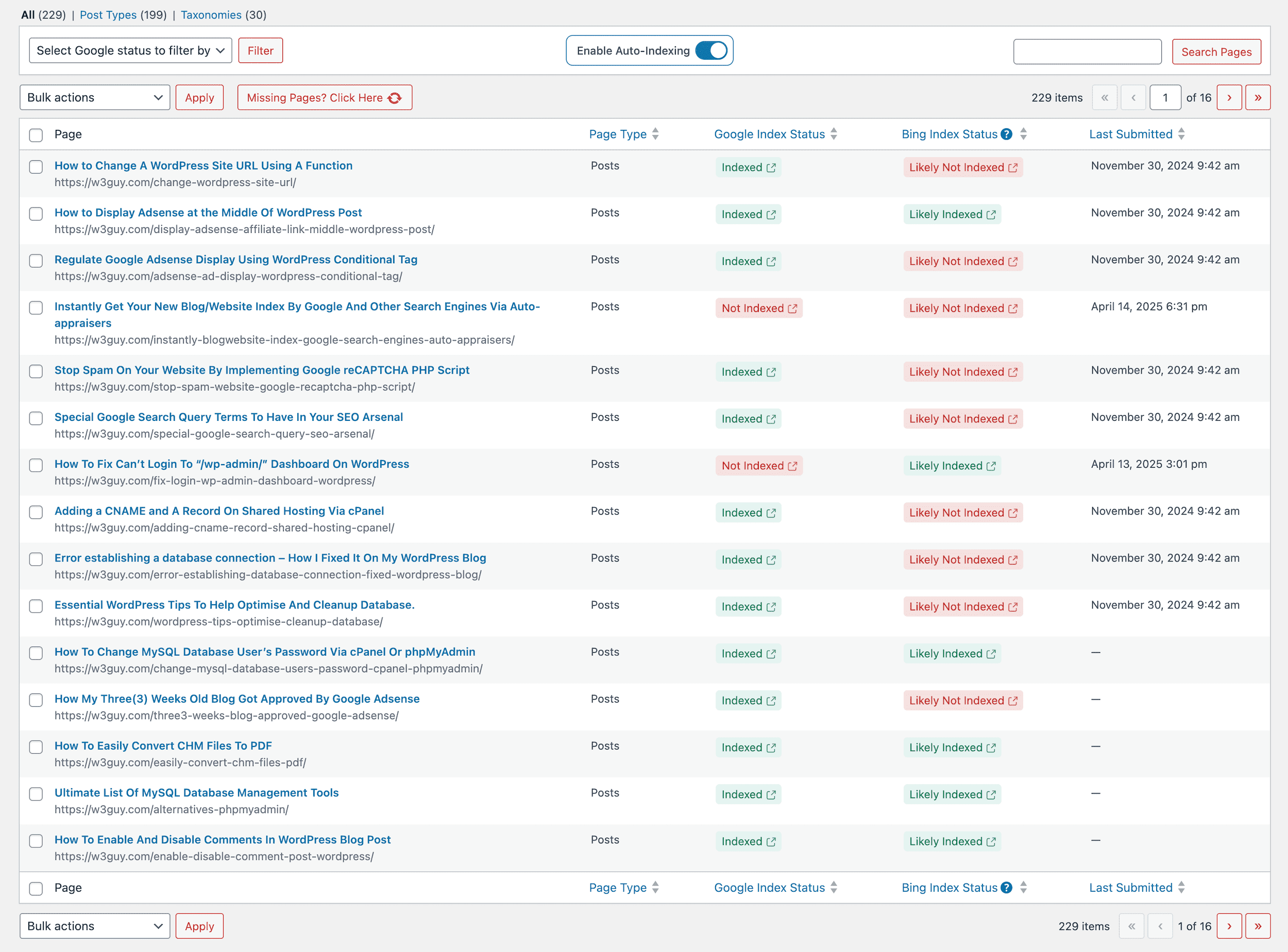Go to next page using top arrow
Viewport: 1288px width, 952px height.
(x=1229, y=97)
